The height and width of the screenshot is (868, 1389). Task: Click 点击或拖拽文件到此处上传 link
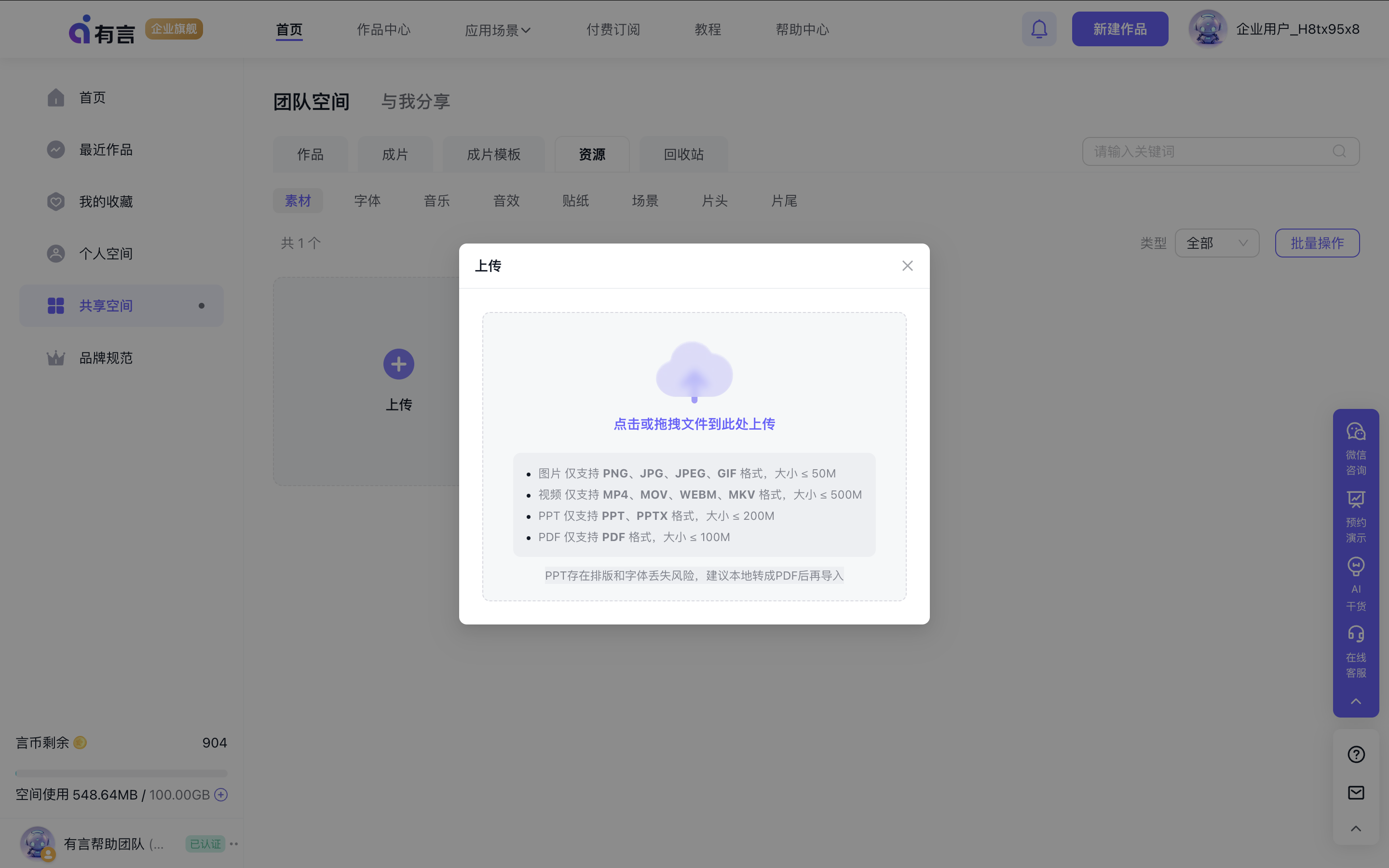click(694, 424)
